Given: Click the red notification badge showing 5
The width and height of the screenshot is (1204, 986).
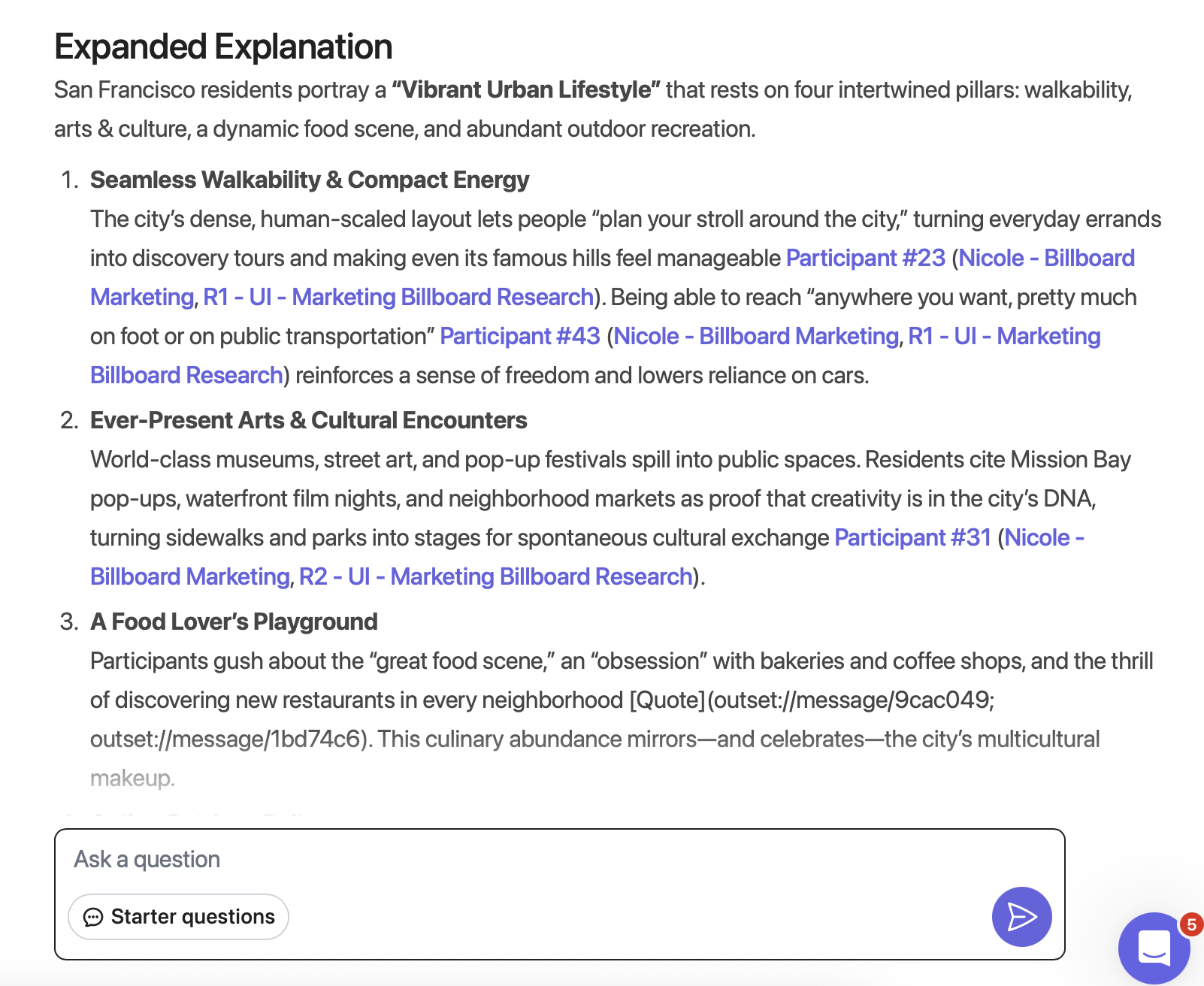Looking at the screenshot, I should (x=1191, y=924).
